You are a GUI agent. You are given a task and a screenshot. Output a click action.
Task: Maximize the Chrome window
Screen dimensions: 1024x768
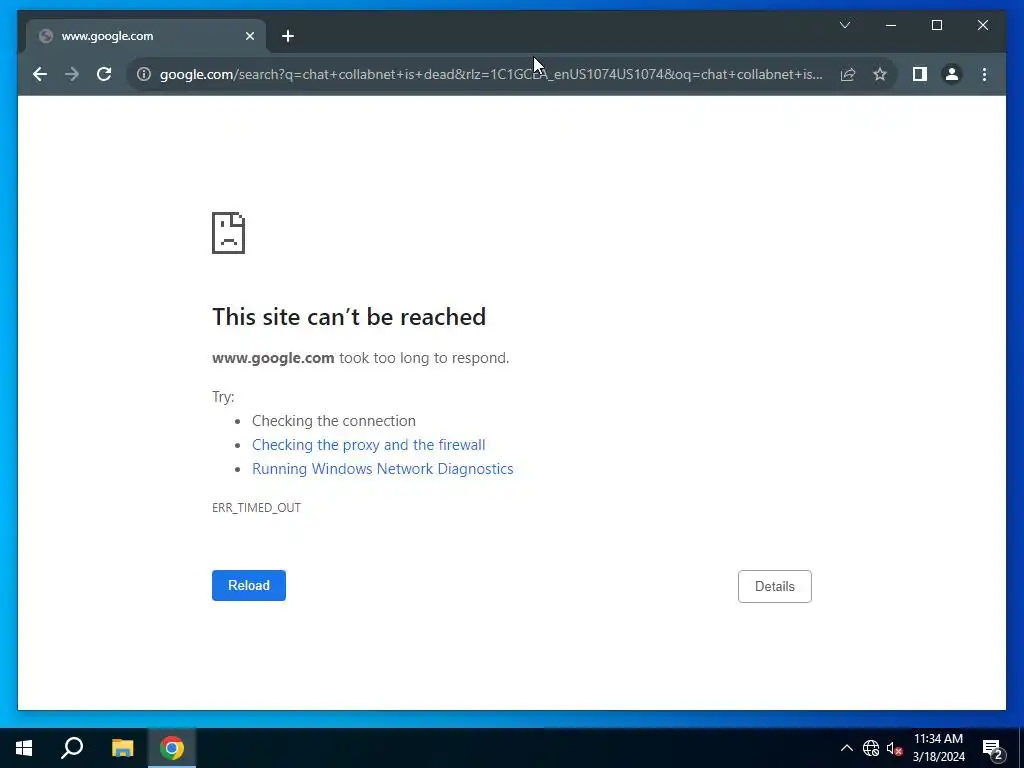(x=936, y=25)
